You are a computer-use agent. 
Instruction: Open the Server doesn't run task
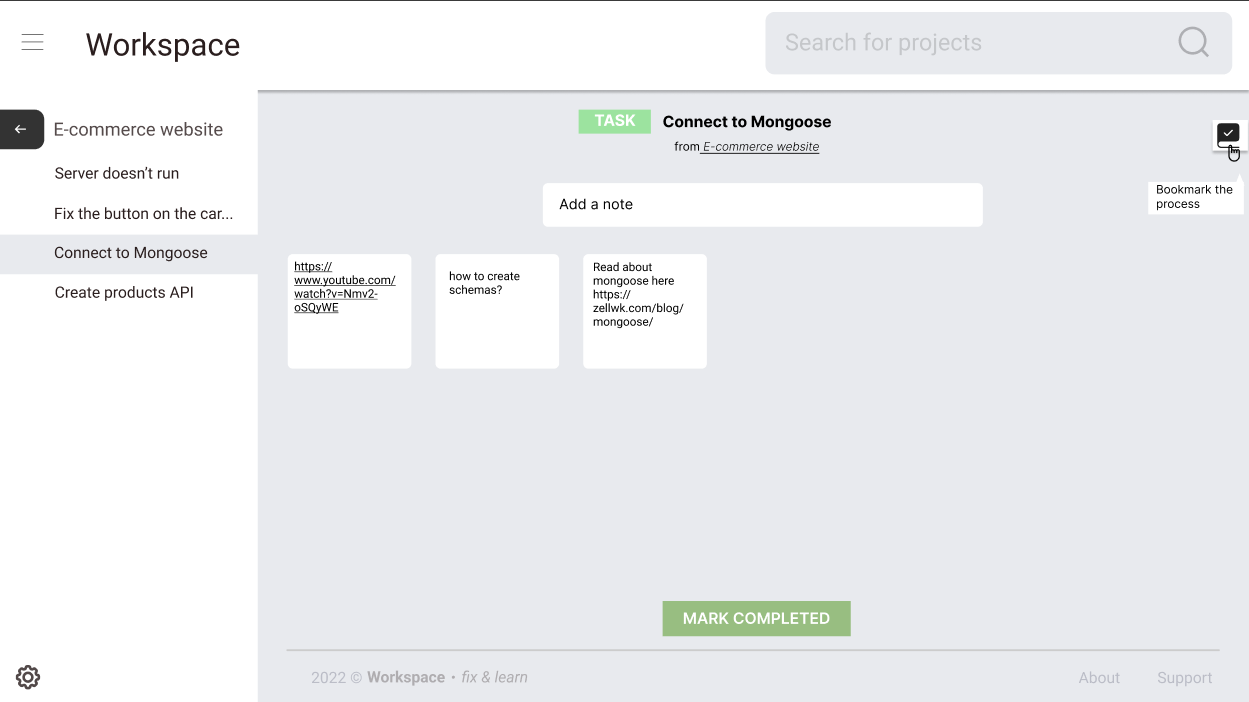click(117, 173)
